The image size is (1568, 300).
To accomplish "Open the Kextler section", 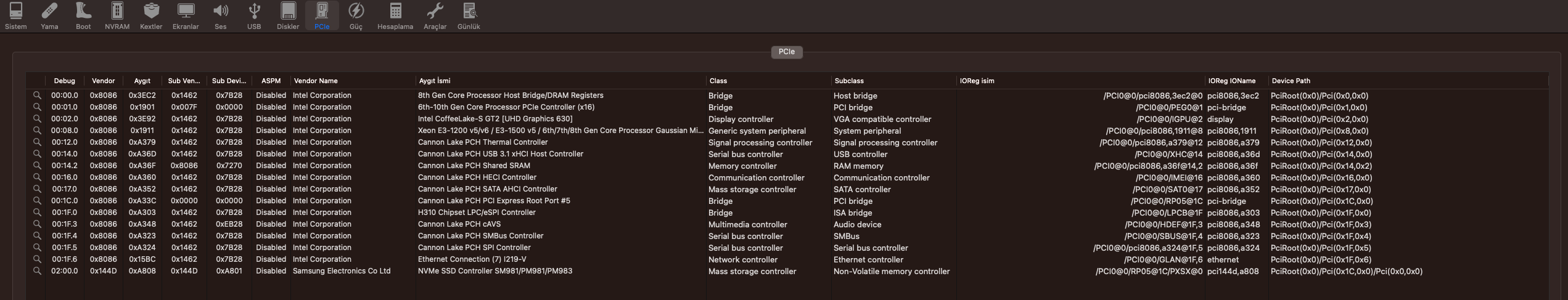I will (x=151, y=15).
